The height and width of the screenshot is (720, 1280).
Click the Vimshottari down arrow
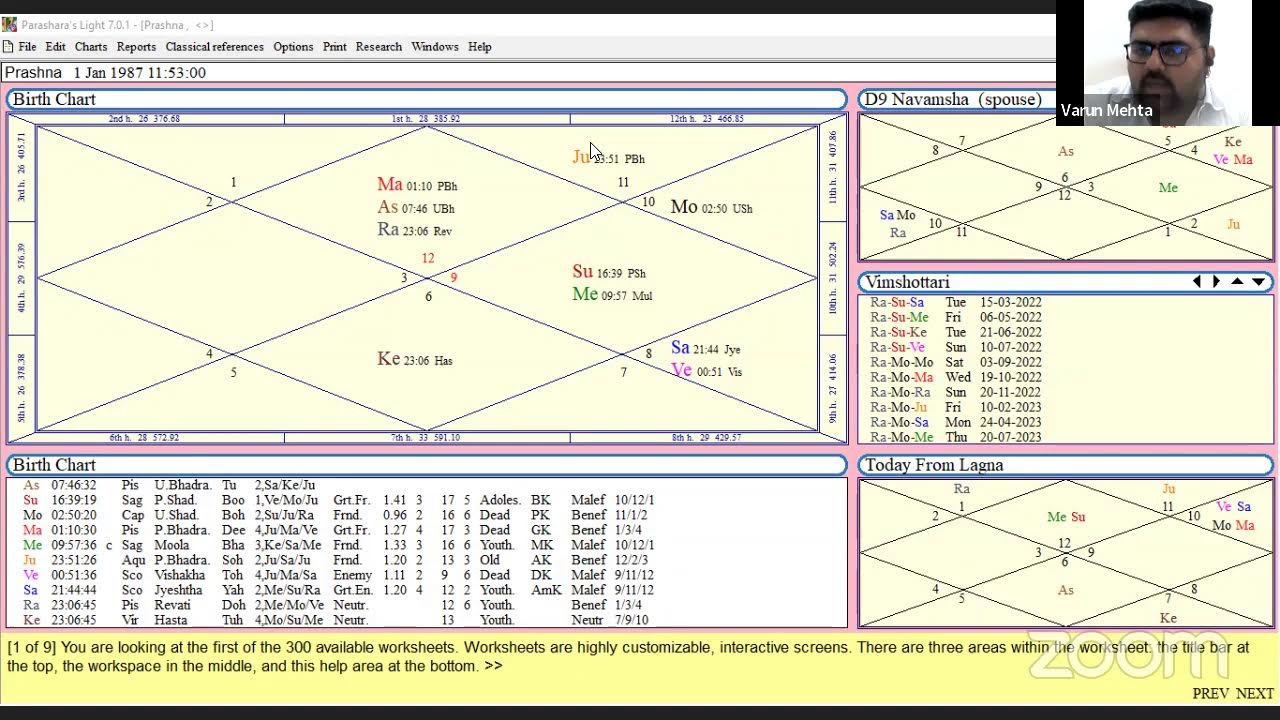(x=1258, y=282)
